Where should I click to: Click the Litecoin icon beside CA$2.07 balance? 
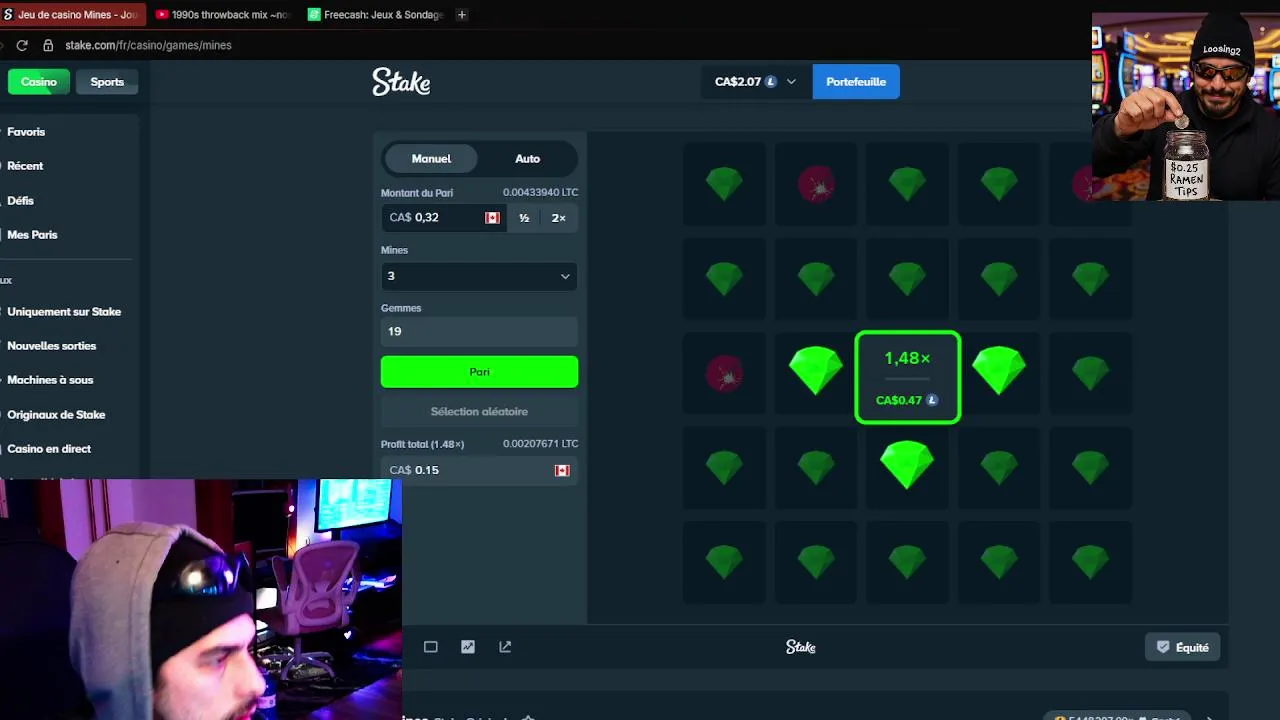tap(771, 82)
